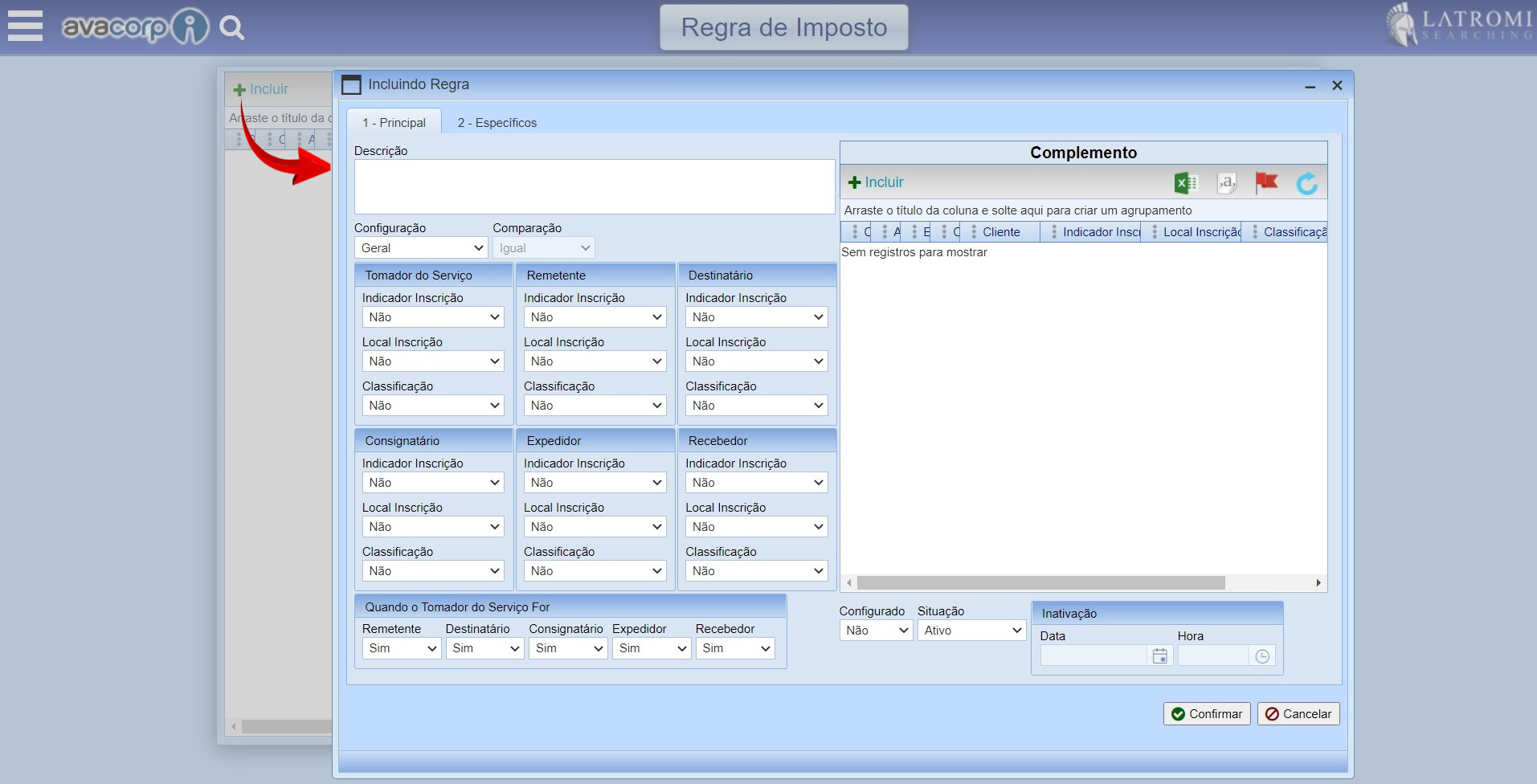Open the Inativação time clock picker

click(1262, 656)
